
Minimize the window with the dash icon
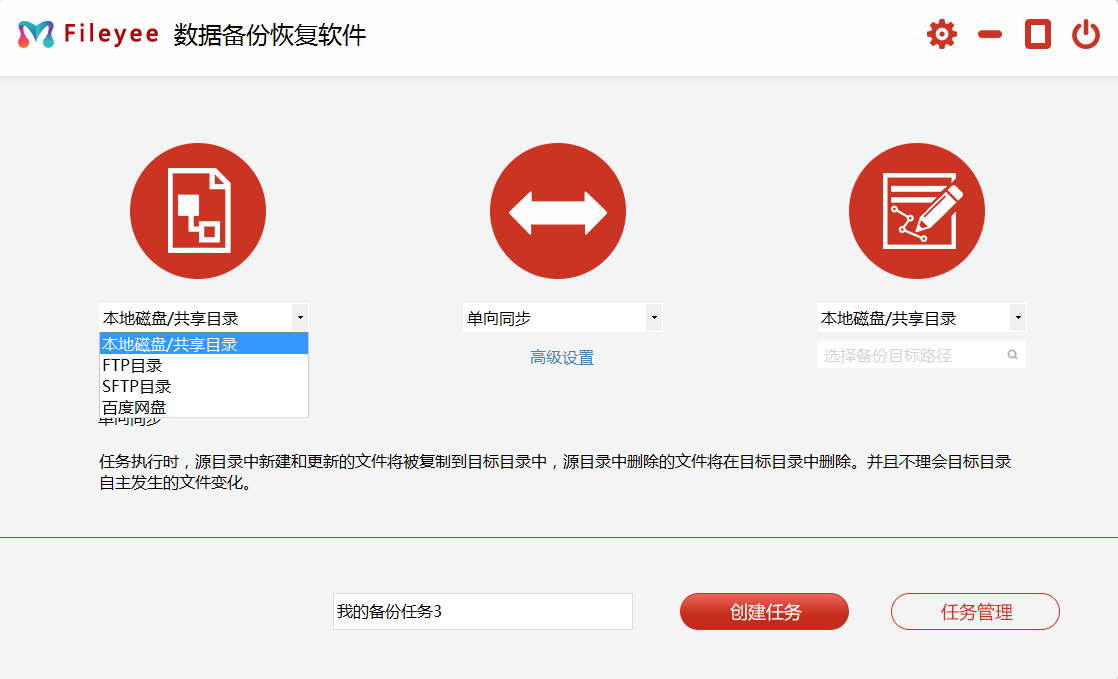[990, 35]
